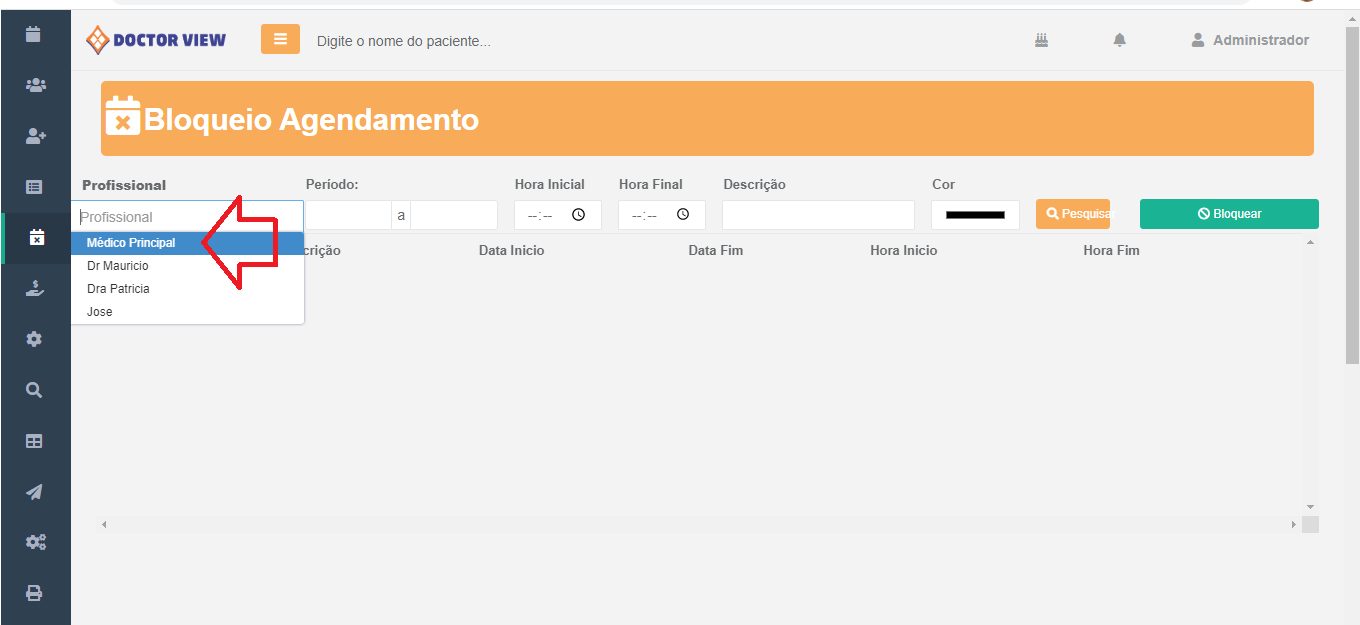Open the black Cor color swatch
Screen dimensions: 1360x625
(x=974, y=215)
